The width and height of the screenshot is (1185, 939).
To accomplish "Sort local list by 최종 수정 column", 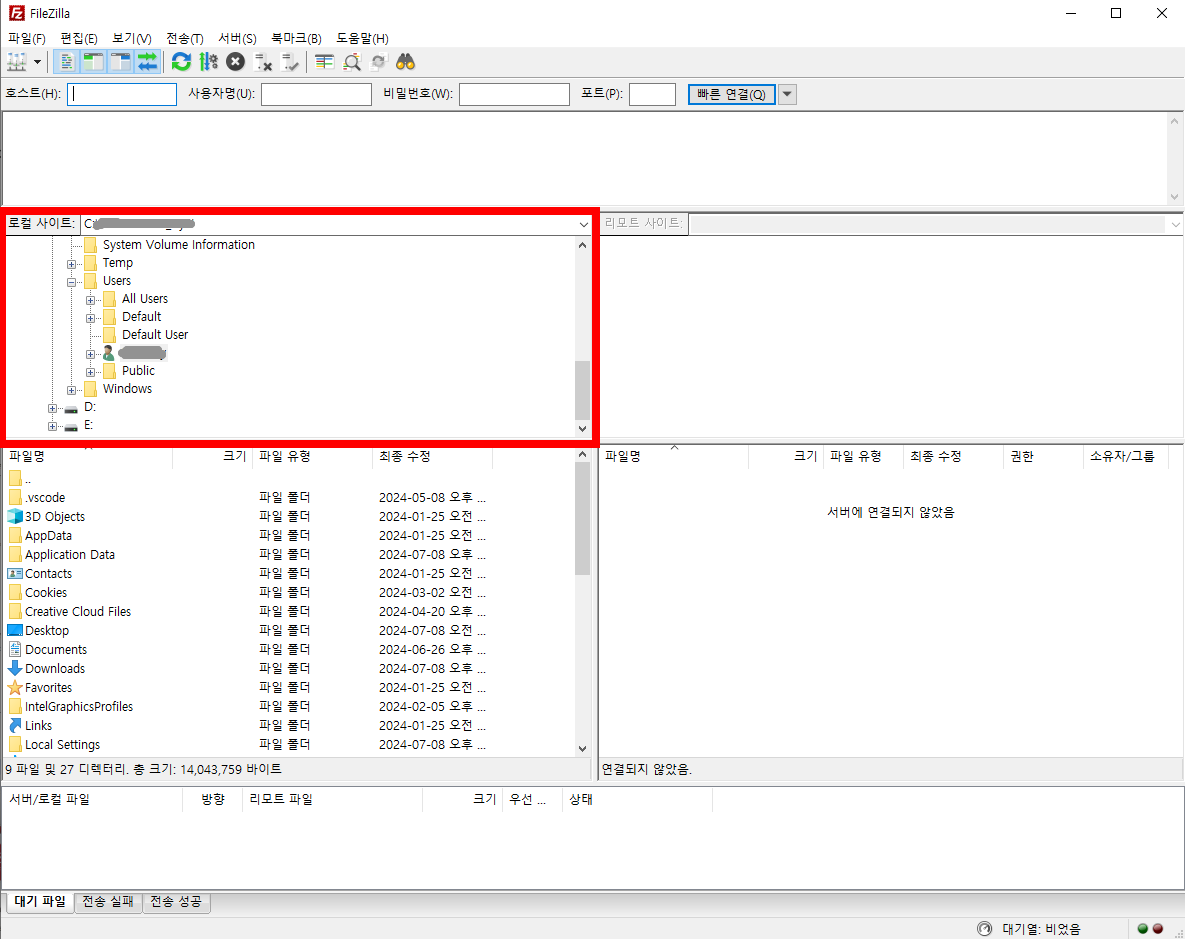I will [433, 456].
